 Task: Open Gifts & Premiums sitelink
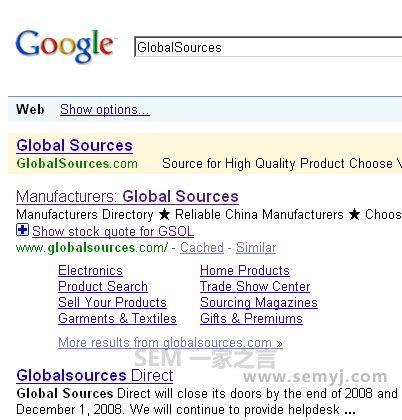[x=251, y=318]
